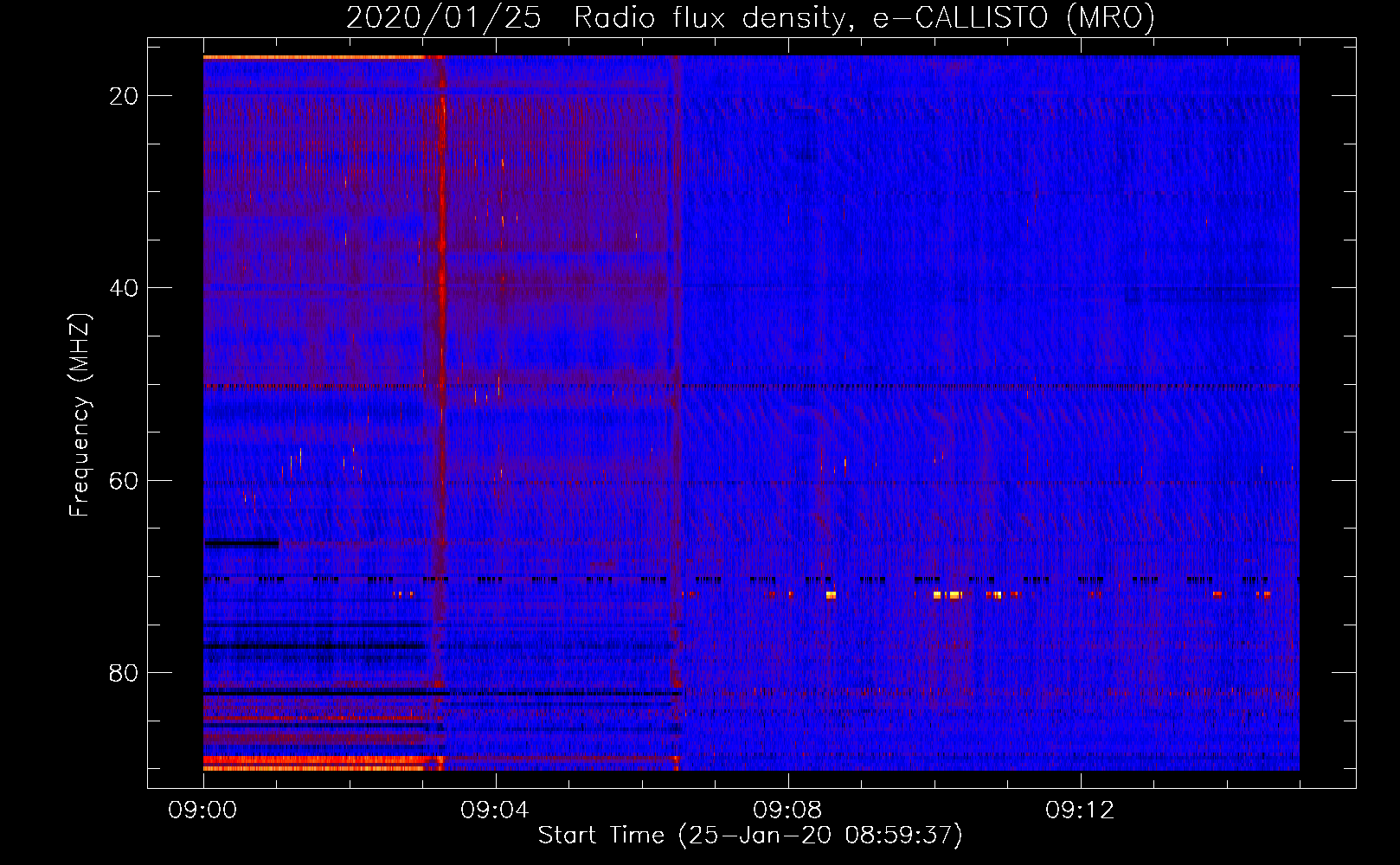Image resolution: width=1400 pixels, height=865 pixels.
Task: Click the 'Frequency (MHZ)' axis label
Action: pos(80,415)
